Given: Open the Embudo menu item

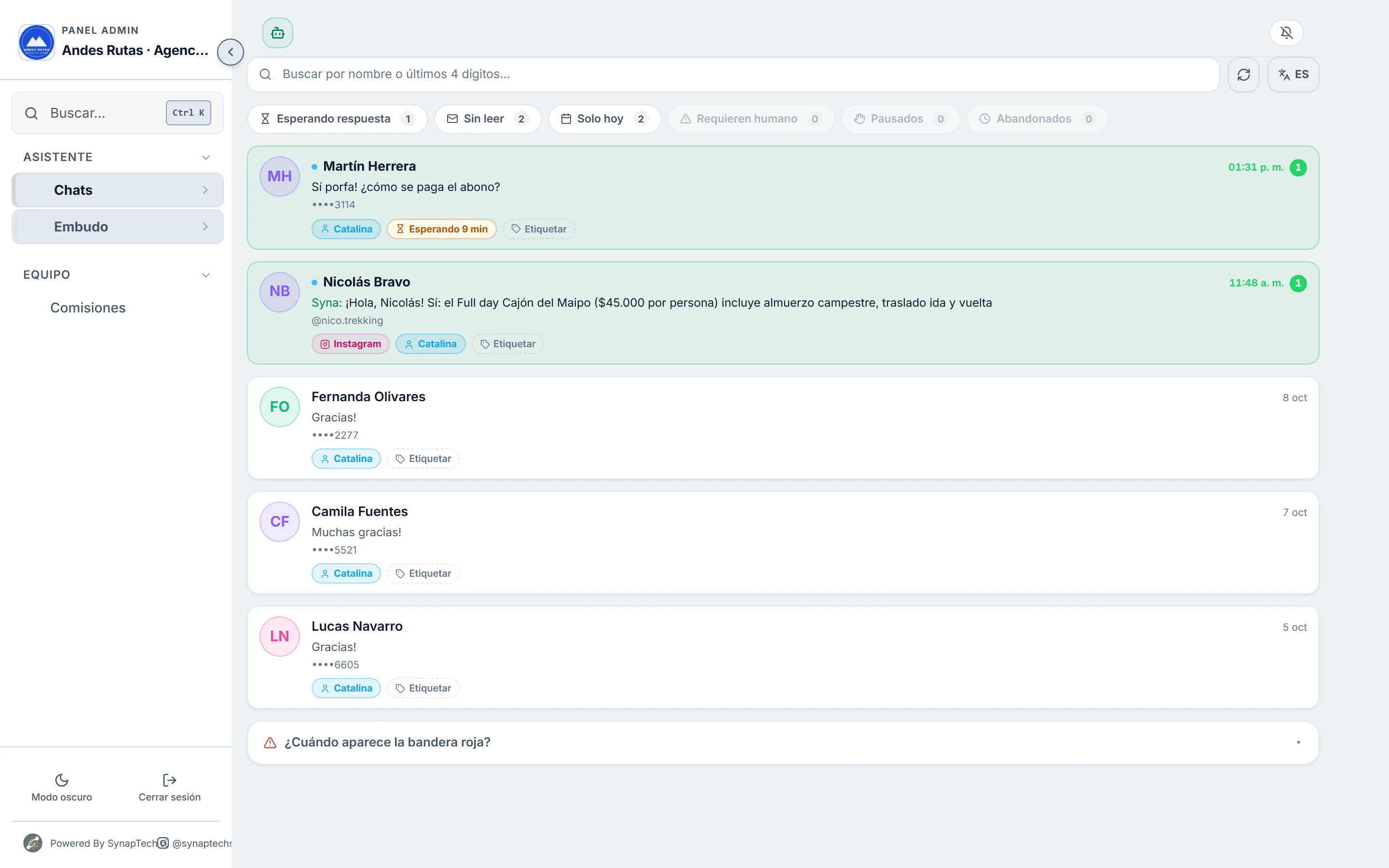Looking at the screenshot, I should pyautogui.click(x=117, y=227).
